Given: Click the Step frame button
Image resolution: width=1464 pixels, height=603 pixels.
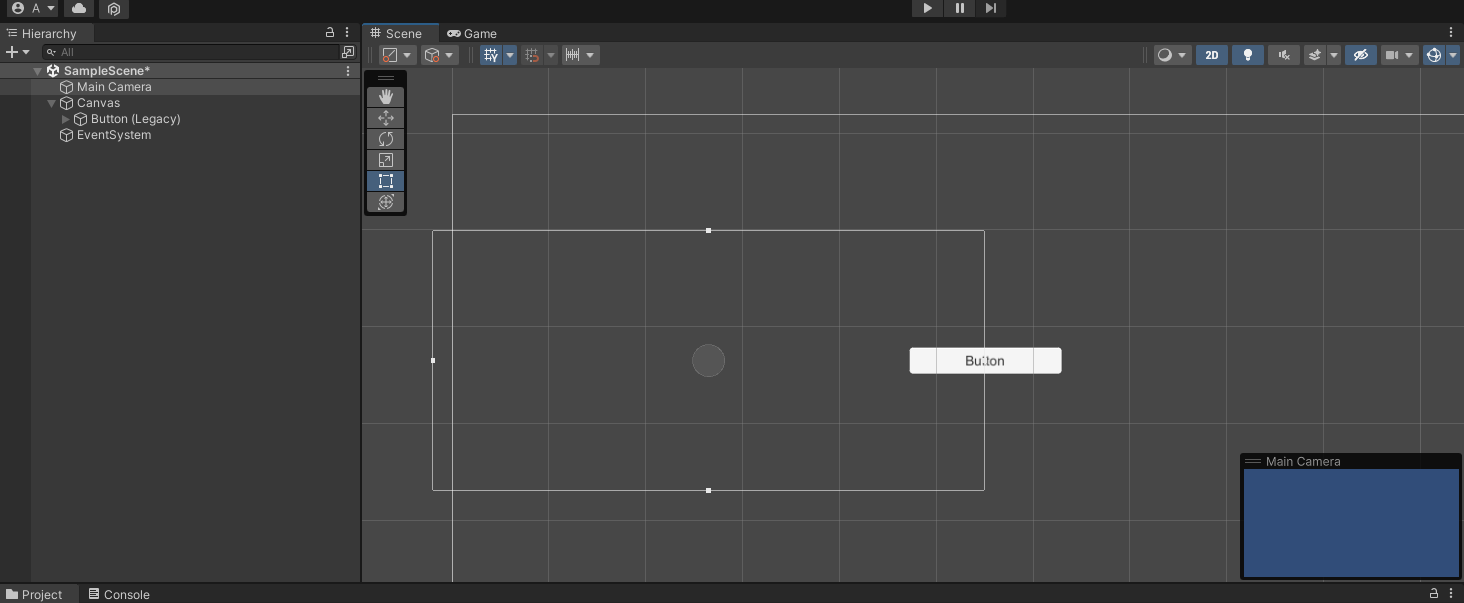Looking at the screenshot, I should 990,8.
